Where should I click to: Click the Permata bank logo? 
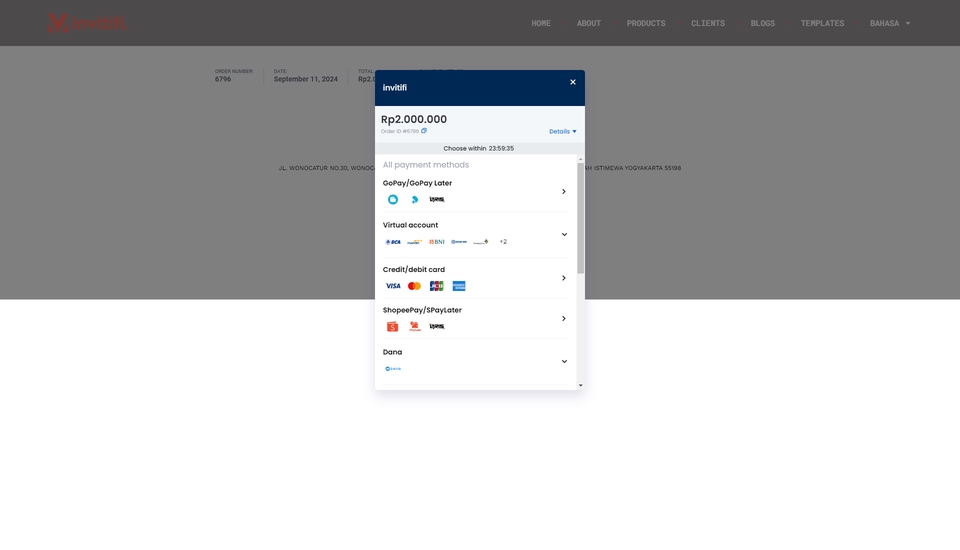[x=481, y=242]
